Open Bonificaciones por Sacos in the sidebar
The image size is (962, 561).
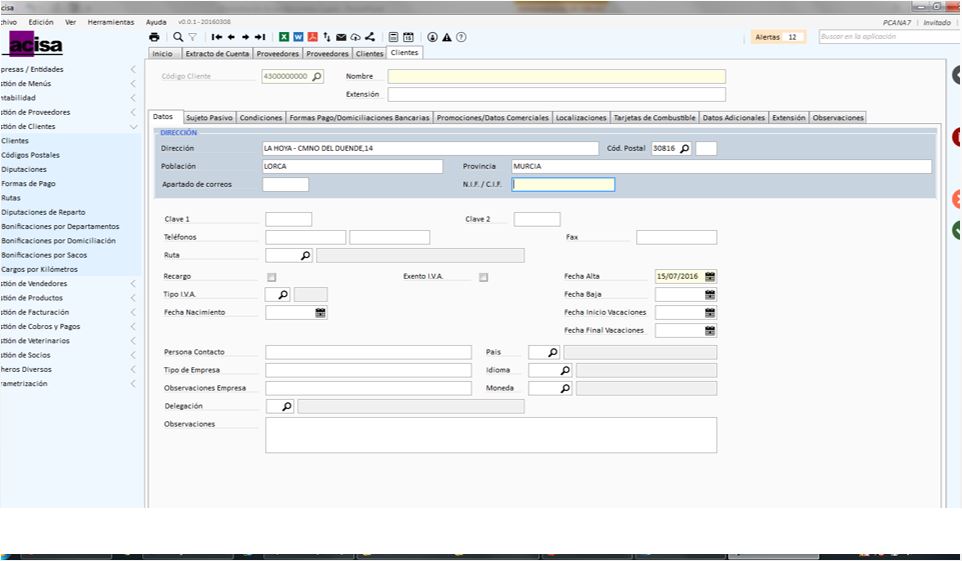(x=44, y=255)
